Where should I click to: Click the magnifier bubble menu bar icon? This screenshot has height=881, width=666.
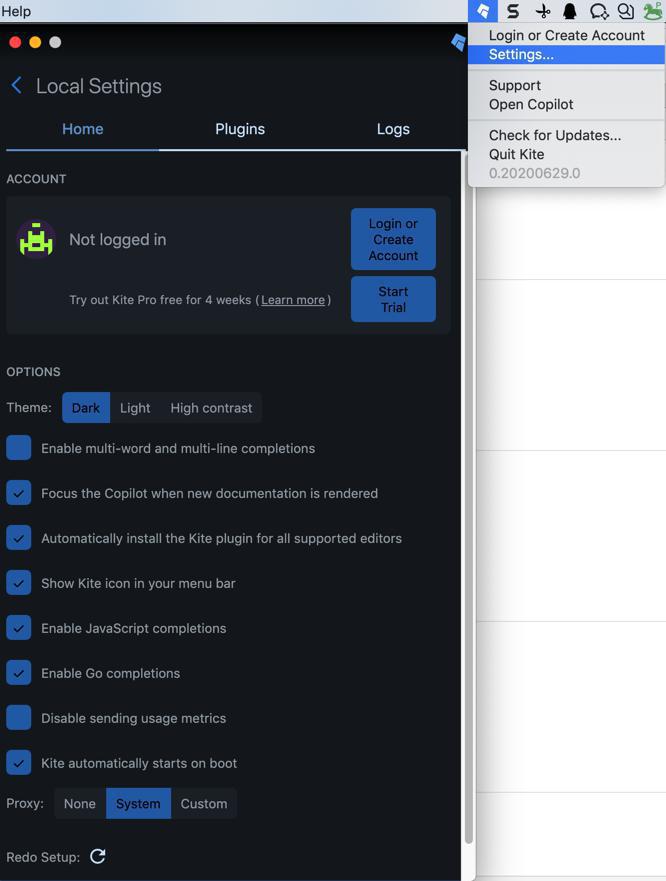point(626,11)
